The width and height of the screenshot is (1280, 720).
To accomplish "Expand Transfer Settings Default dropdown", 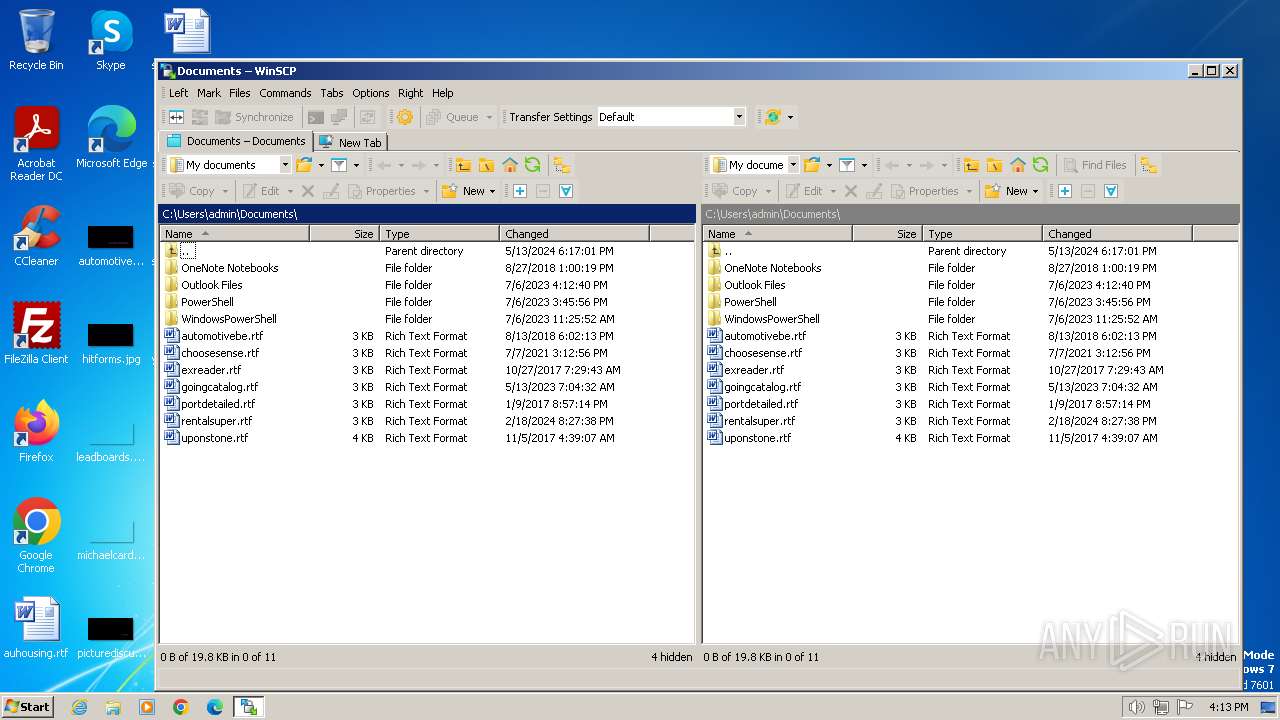I will [x=739, y=117].
